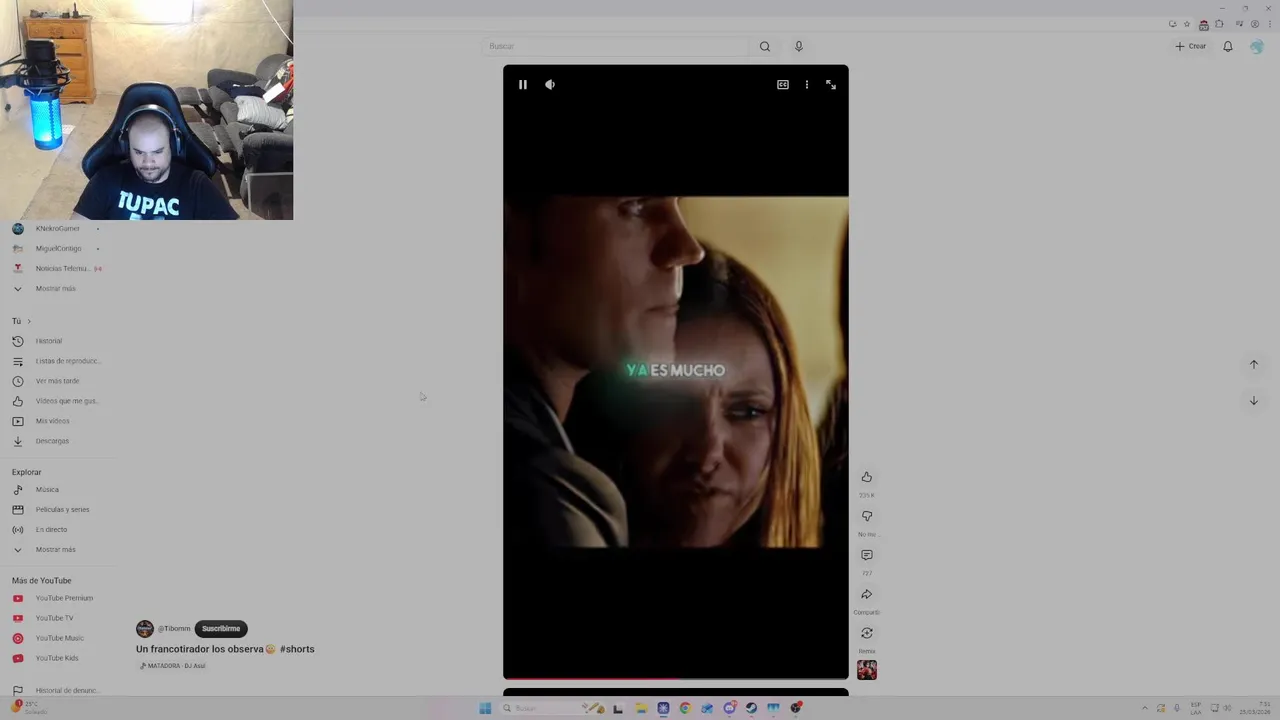Viewport: 1280px width, 720px height.
Task: Open the browser media control icon
Action: (1239, 24)
